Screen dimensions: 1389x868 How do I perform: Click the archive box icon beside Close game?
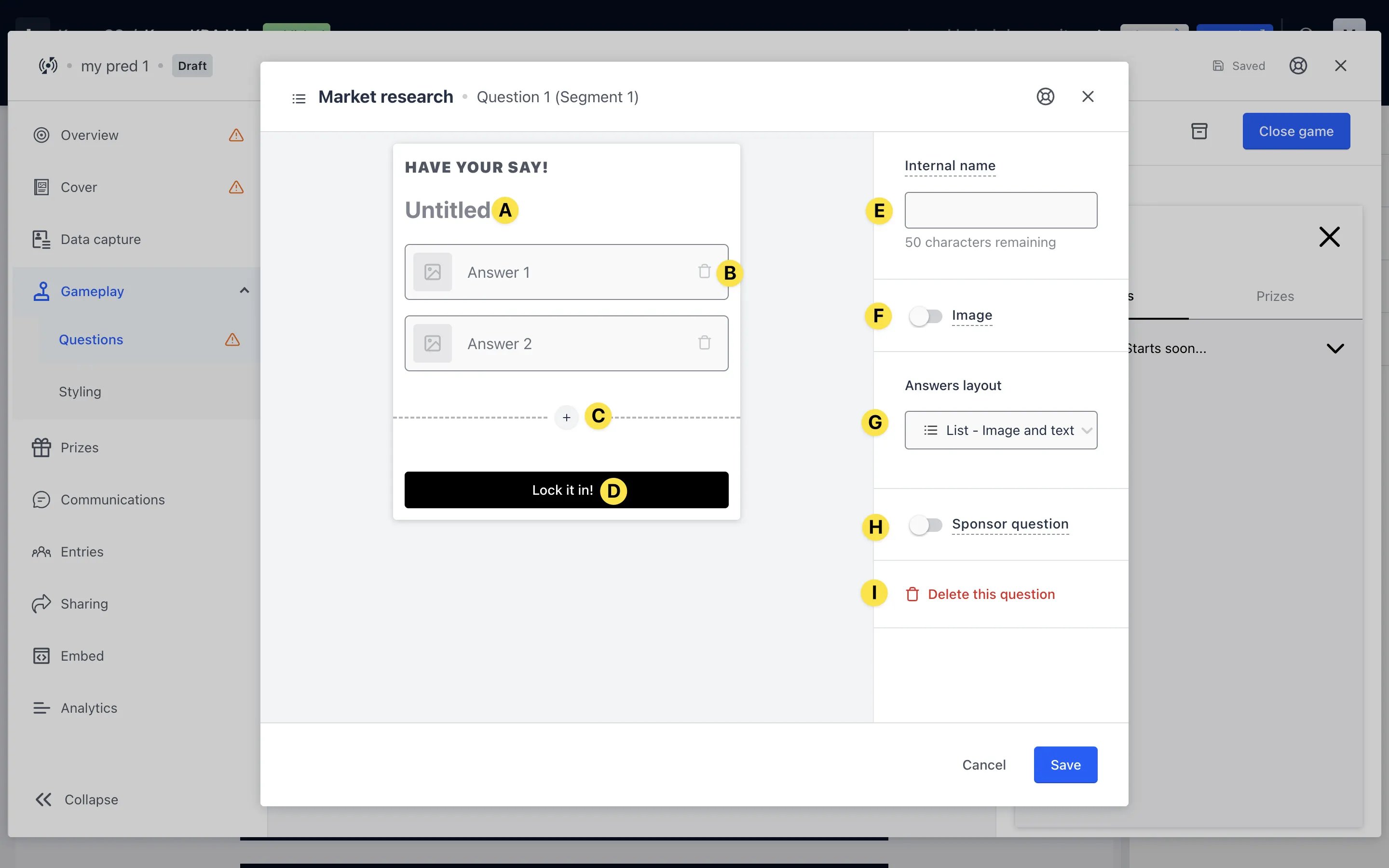1199,132
